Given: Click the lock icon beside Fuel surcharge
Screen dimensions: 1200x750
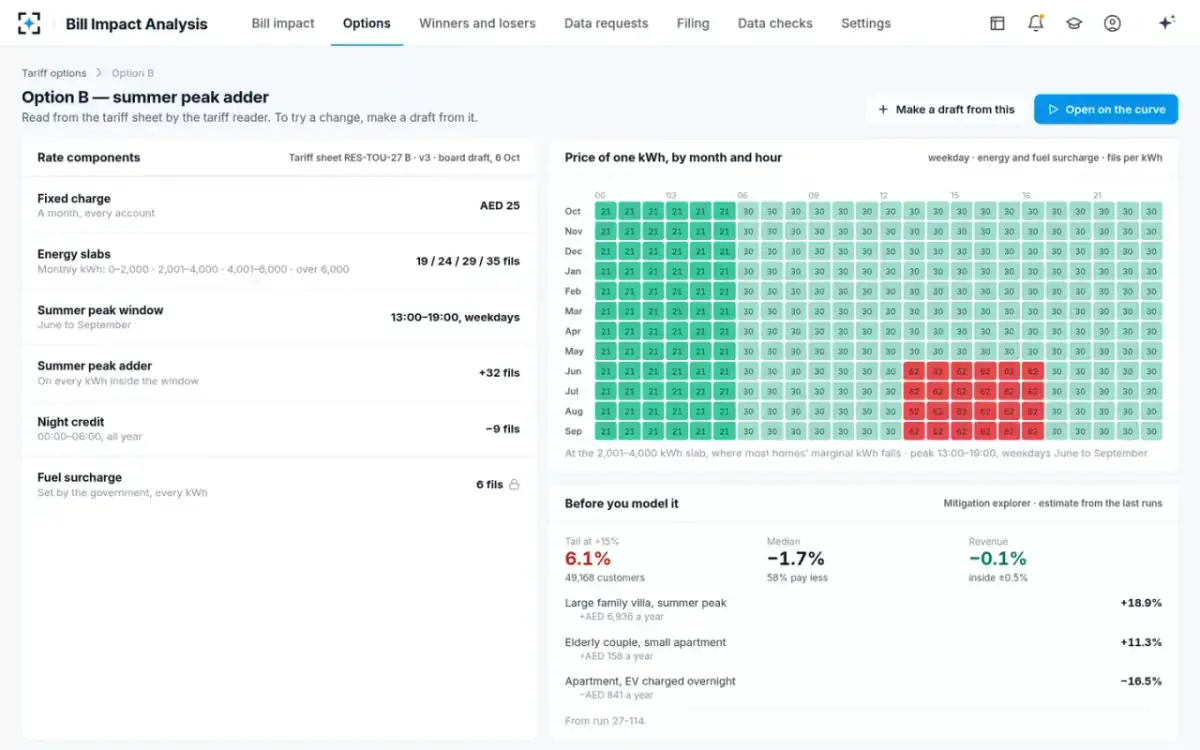Looking at the screenshot, I should 514,485.
